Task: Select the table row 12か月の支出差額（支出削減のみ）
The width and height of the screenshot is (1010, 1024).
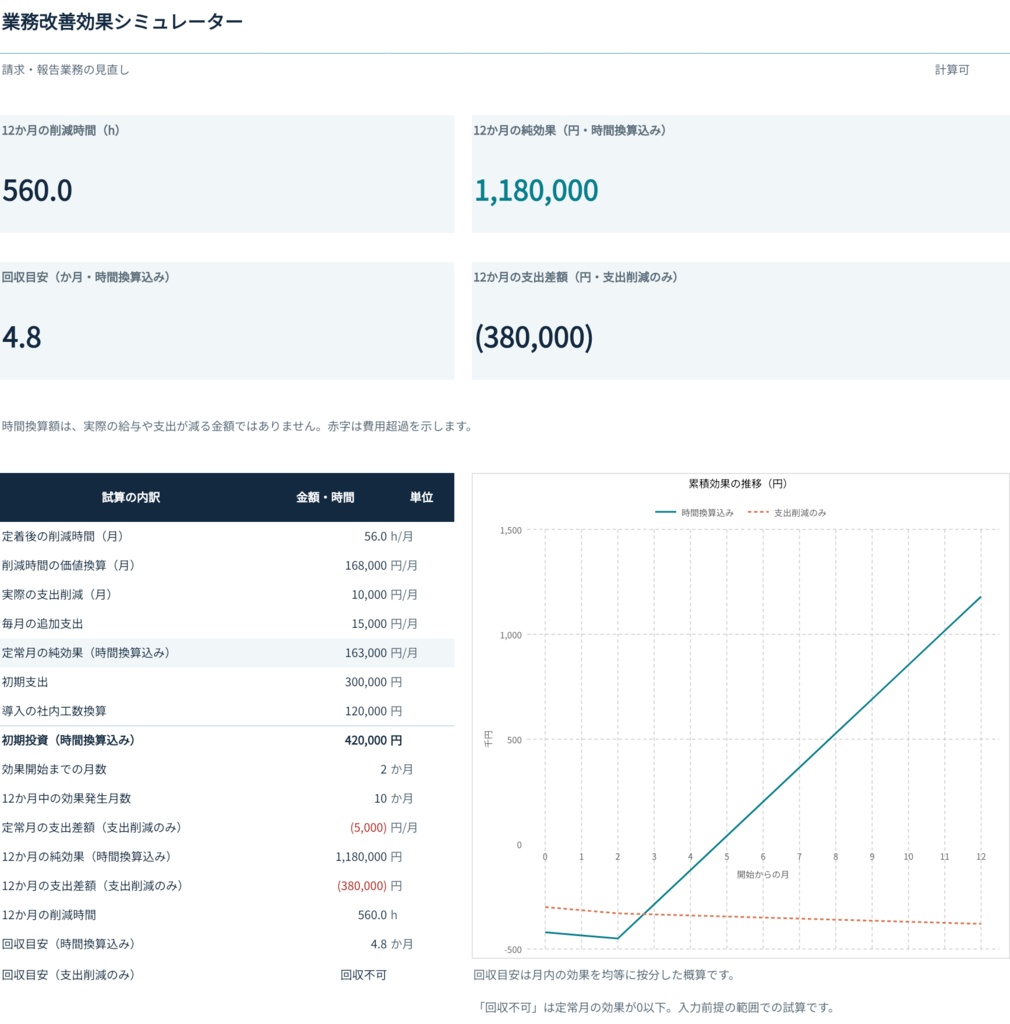Action: 227,886
